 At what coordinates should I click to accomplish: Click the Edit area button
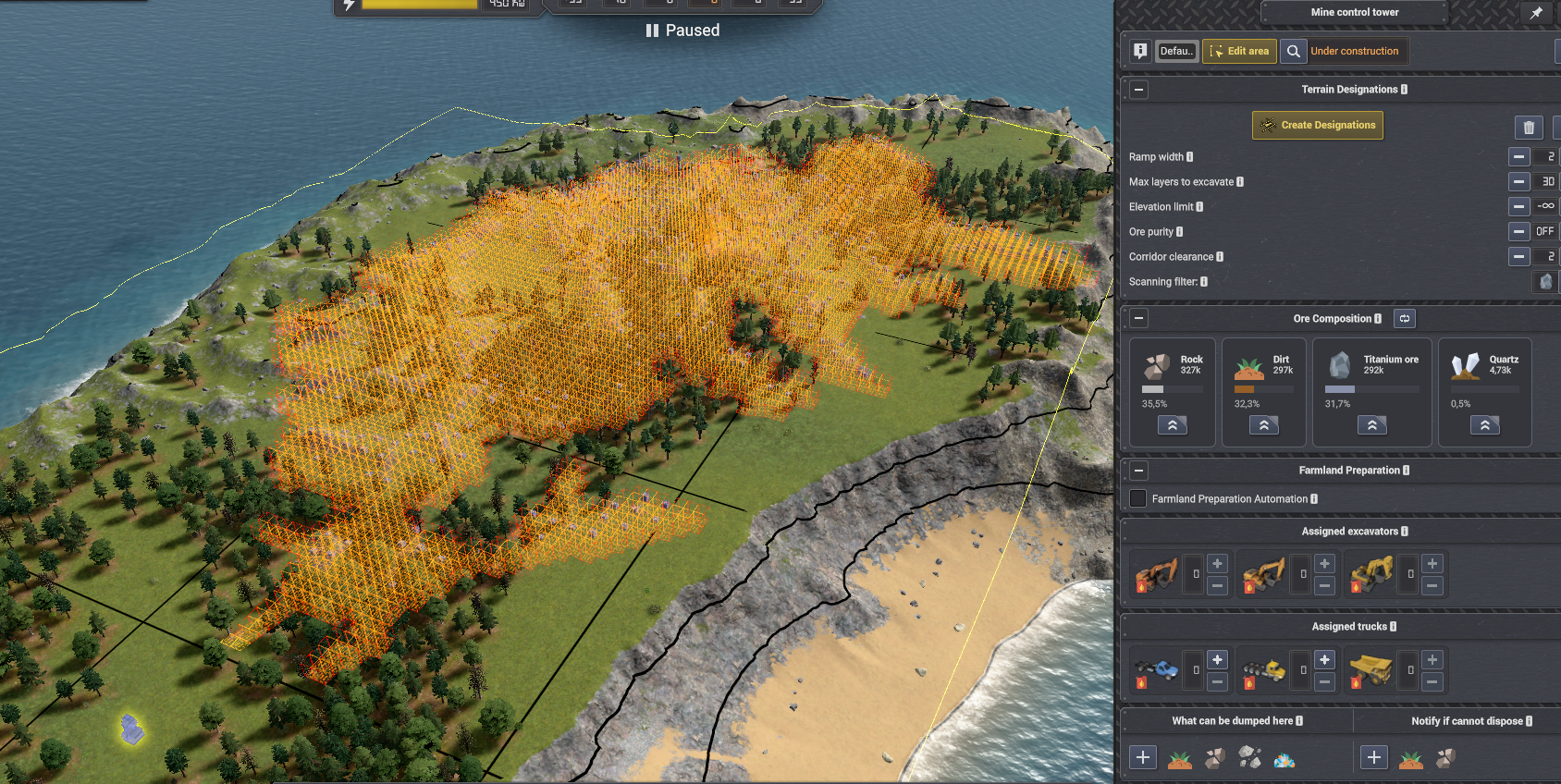1239,51
